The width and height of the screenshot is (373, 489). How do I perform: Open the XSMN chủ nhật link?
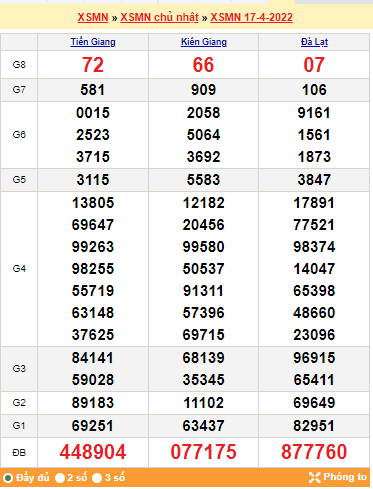tap(159, 17)
